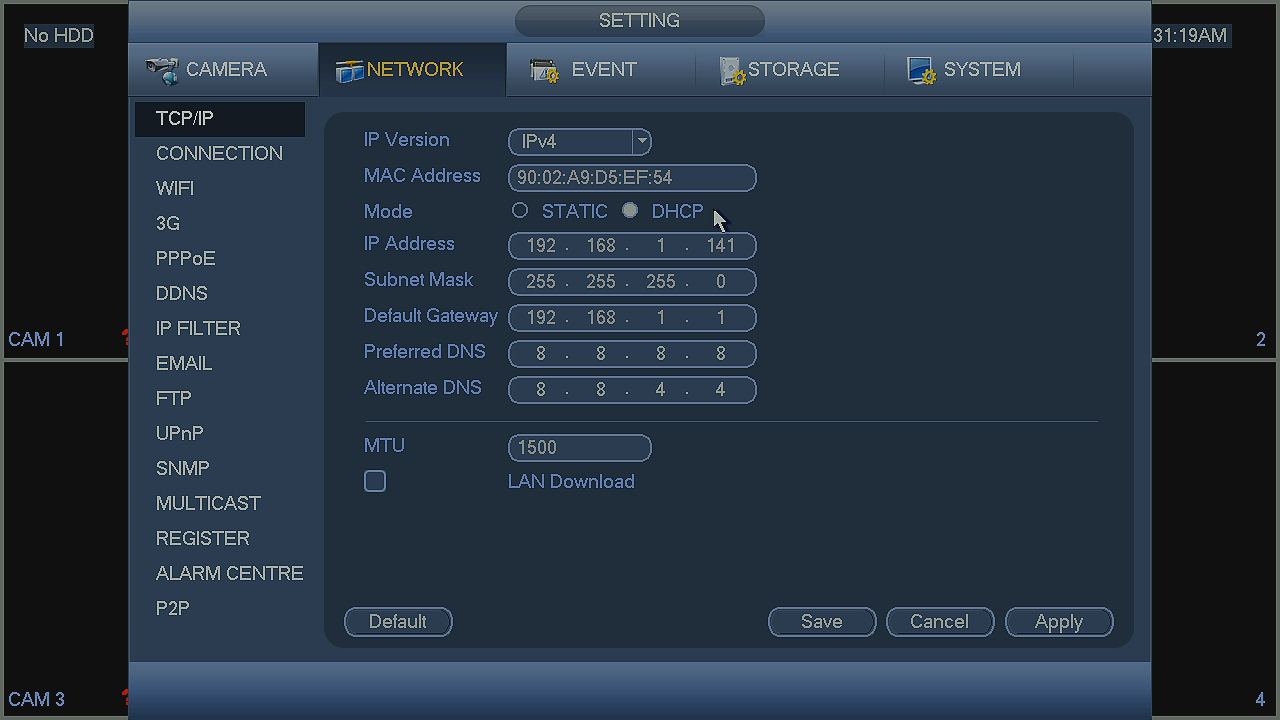Click the Cancel button
The width and height of the screenshot is (1280, 720).
tap(940, 621)
